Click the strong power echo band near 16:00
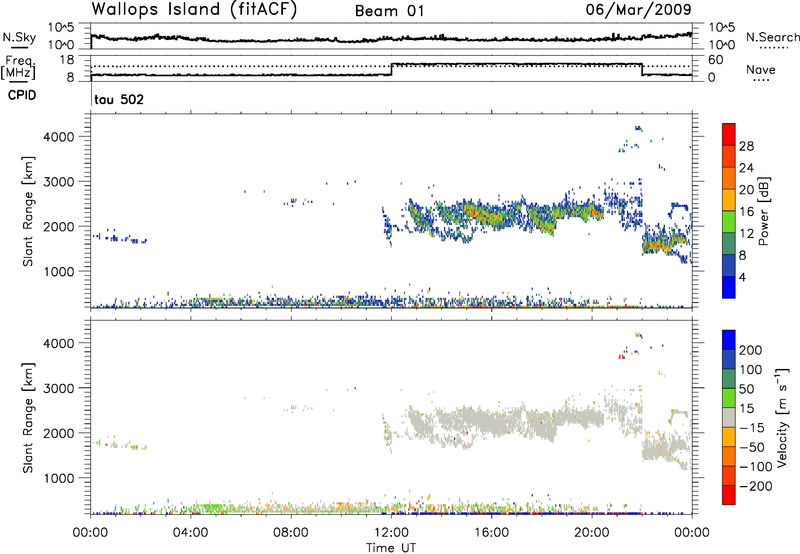This screenshot has height=554, width=800. click(490, 214)
